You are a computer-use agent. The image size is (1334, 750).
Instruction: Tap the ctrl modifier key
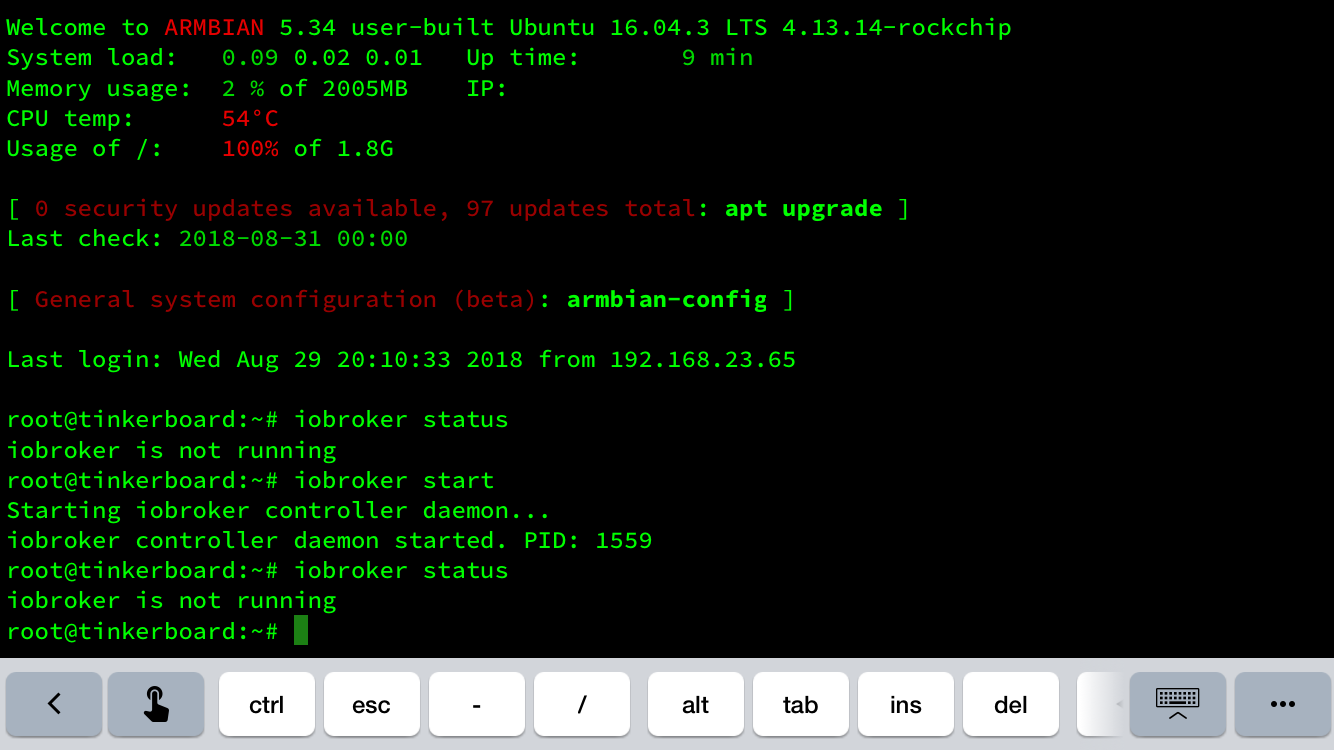click(x=267, y=704)
